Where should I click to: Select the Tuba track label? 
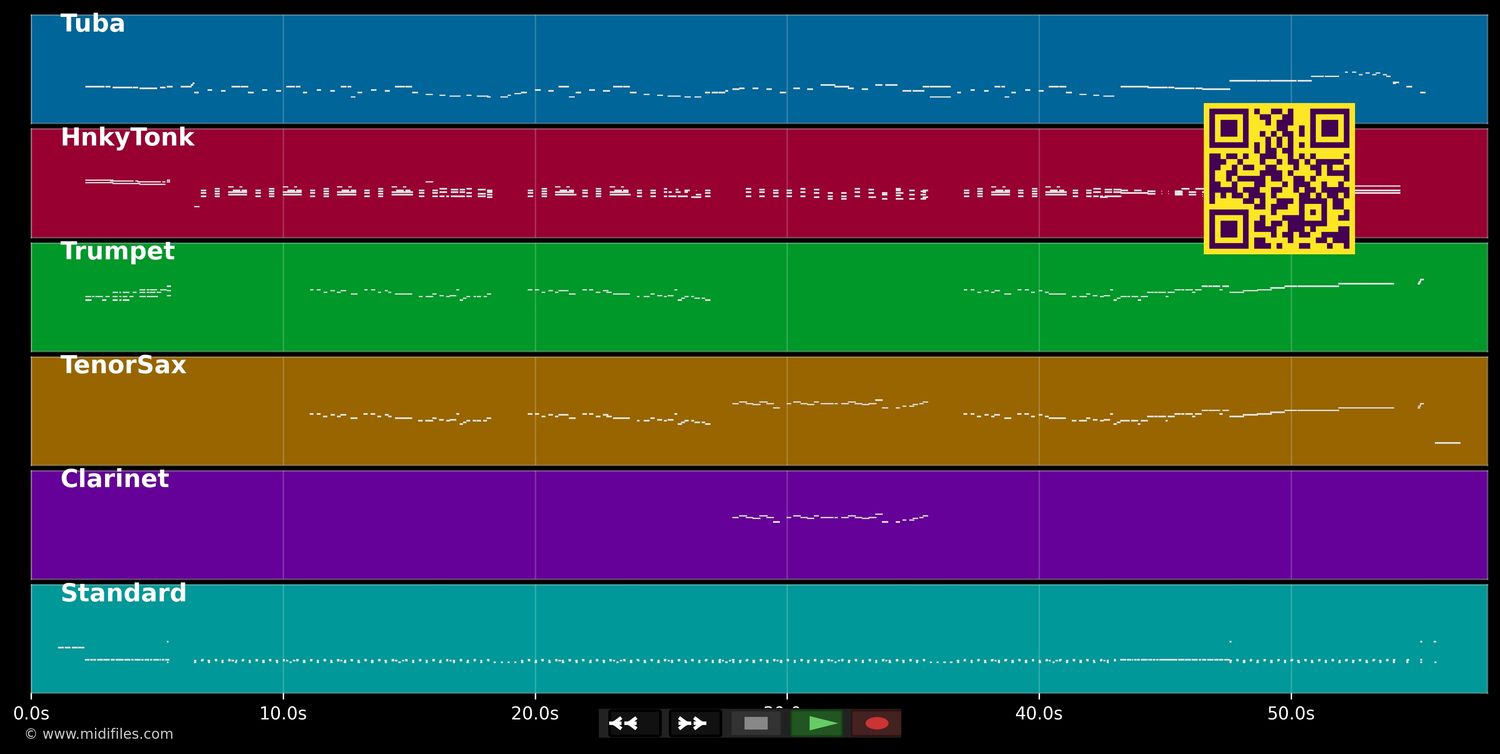coord(93,25)
